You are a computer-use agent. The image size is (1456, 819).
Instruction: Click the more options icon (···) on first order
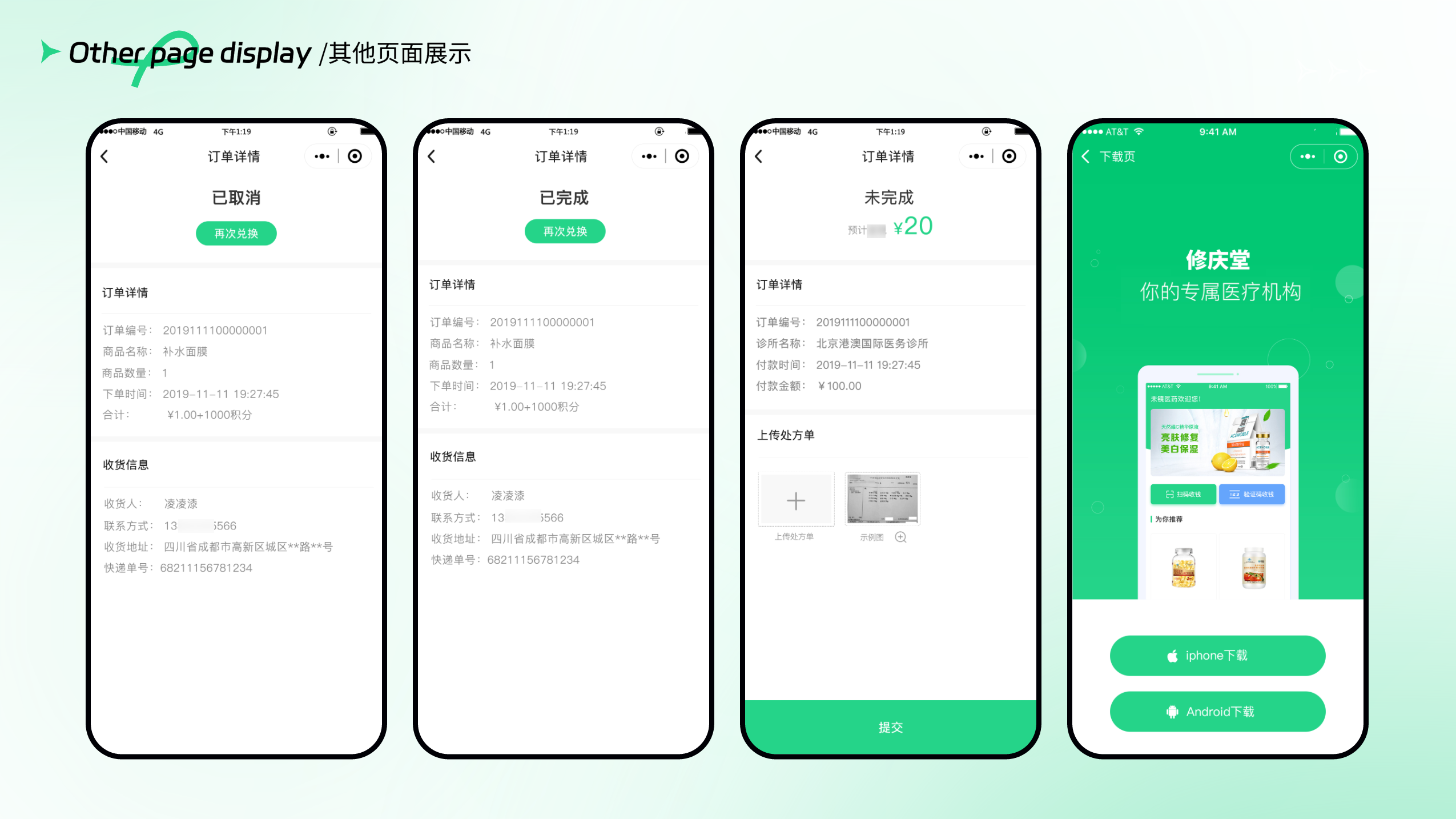pyautogui.click(x=322, y=158)
